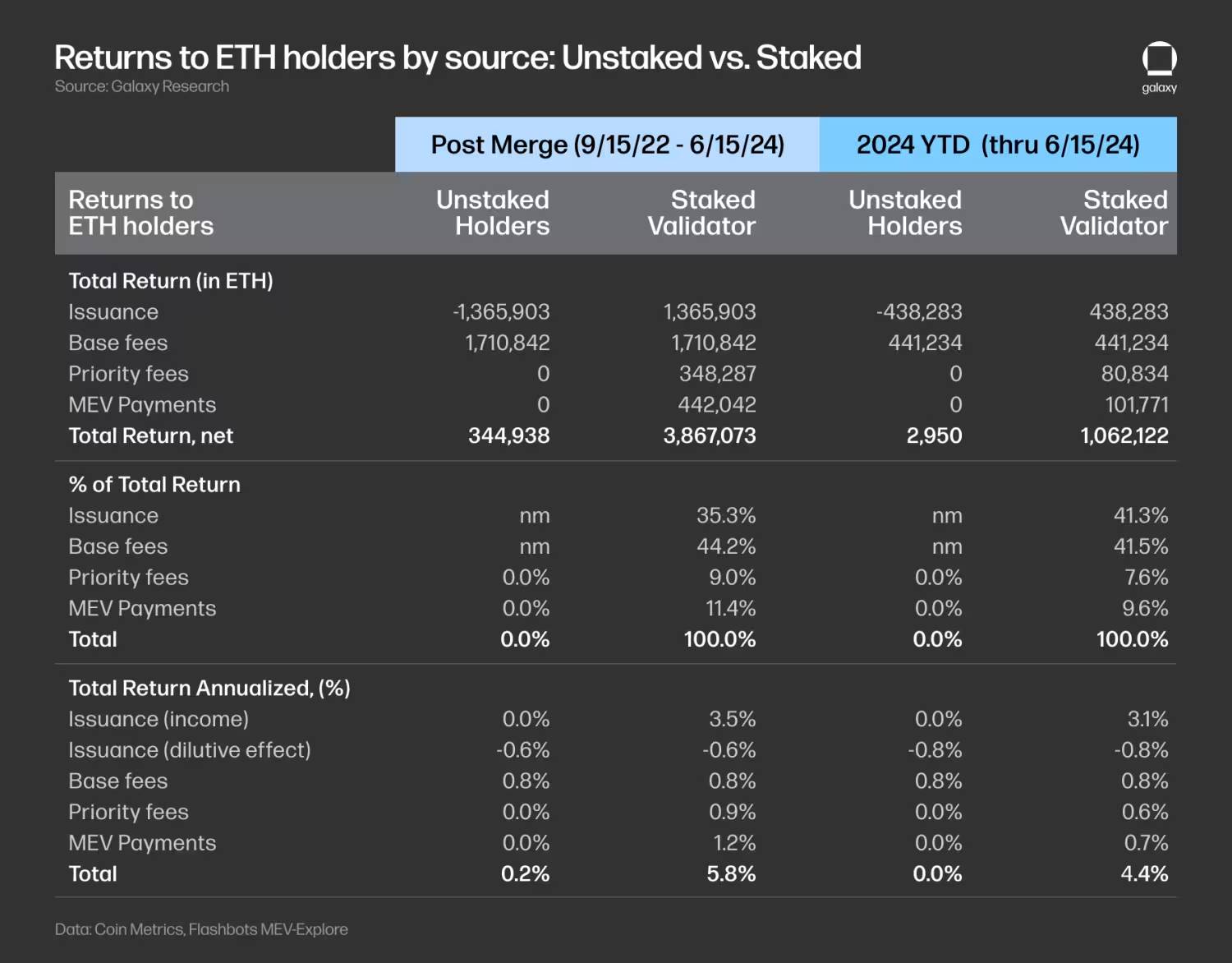
Task: Select the Post Merge period header
Action: tap(607, 145)
